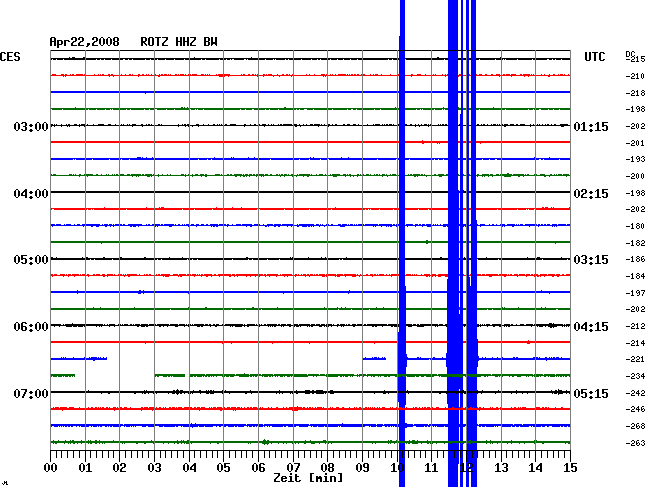
Task: Select the DC offset value "-221"
Action: 635,359
